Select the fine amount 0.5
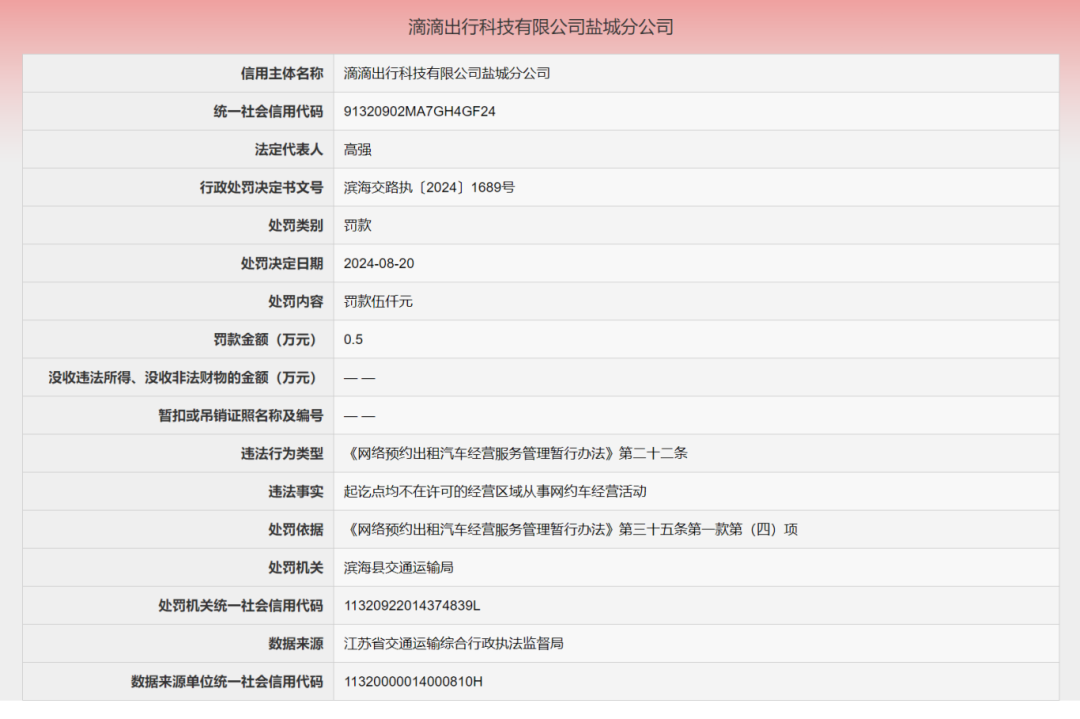Screen dimensions: 1080x719 353,340
